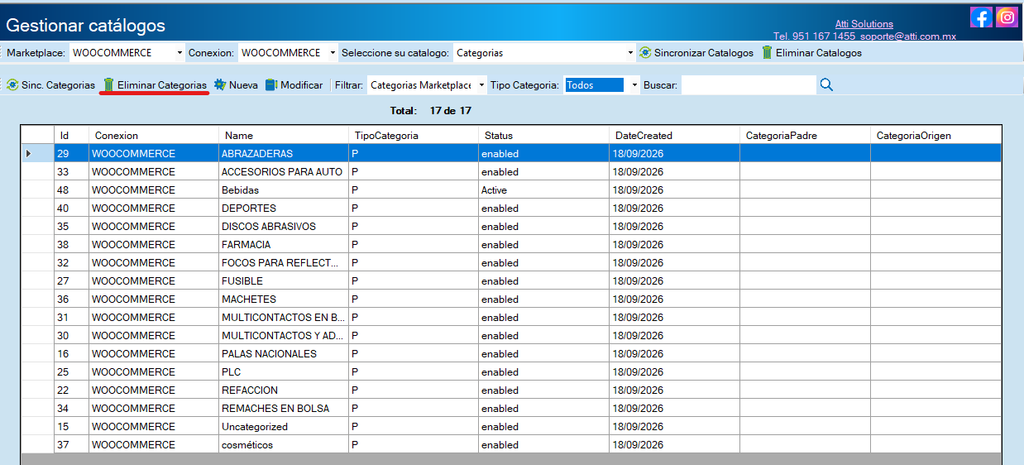This screenshot has width=1024, height=465.
Task: Select the DISCOS ABRASIVOS cell
Action: click(283, 226)
